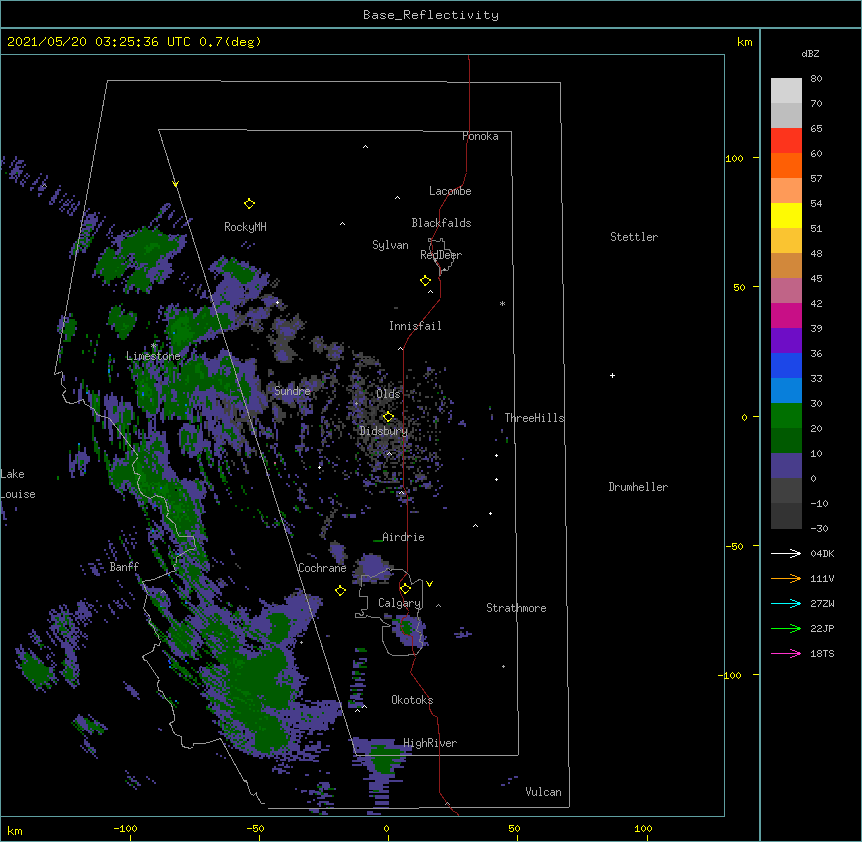
Task: Click the Drumheller label
Action: [638, 487]
